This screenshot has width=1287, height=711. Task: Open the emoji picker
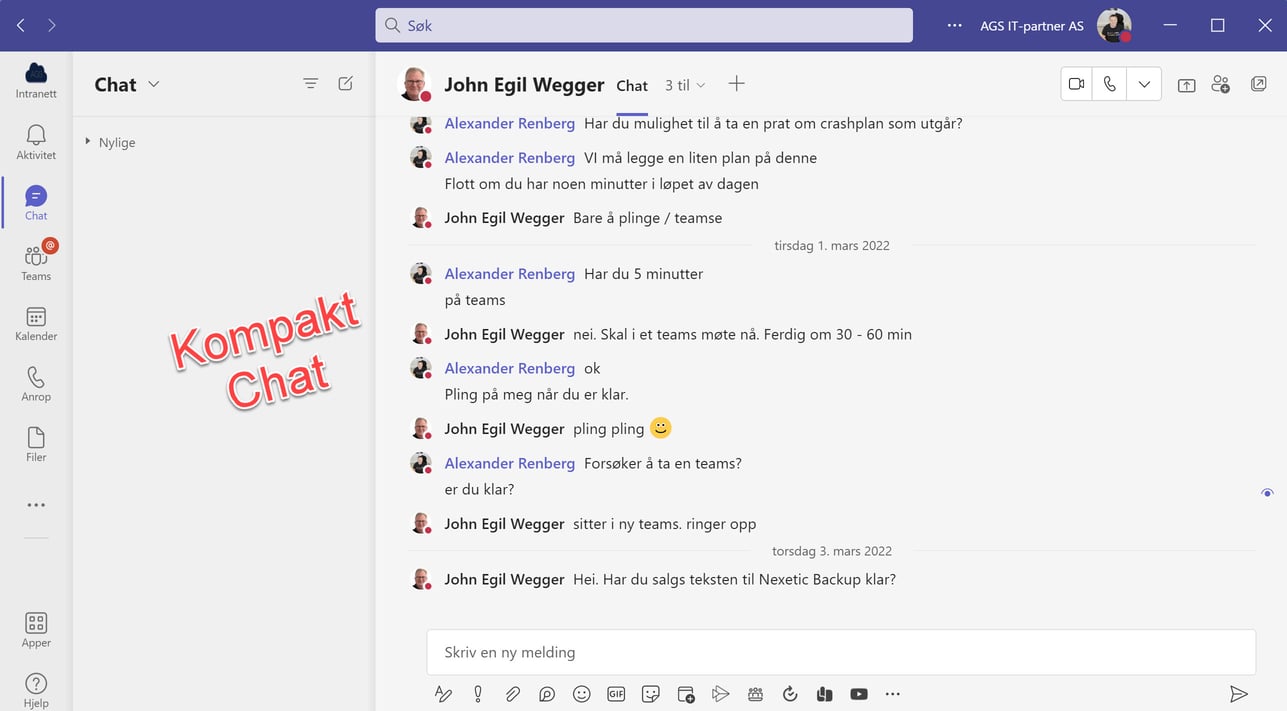tap(582, 694)
